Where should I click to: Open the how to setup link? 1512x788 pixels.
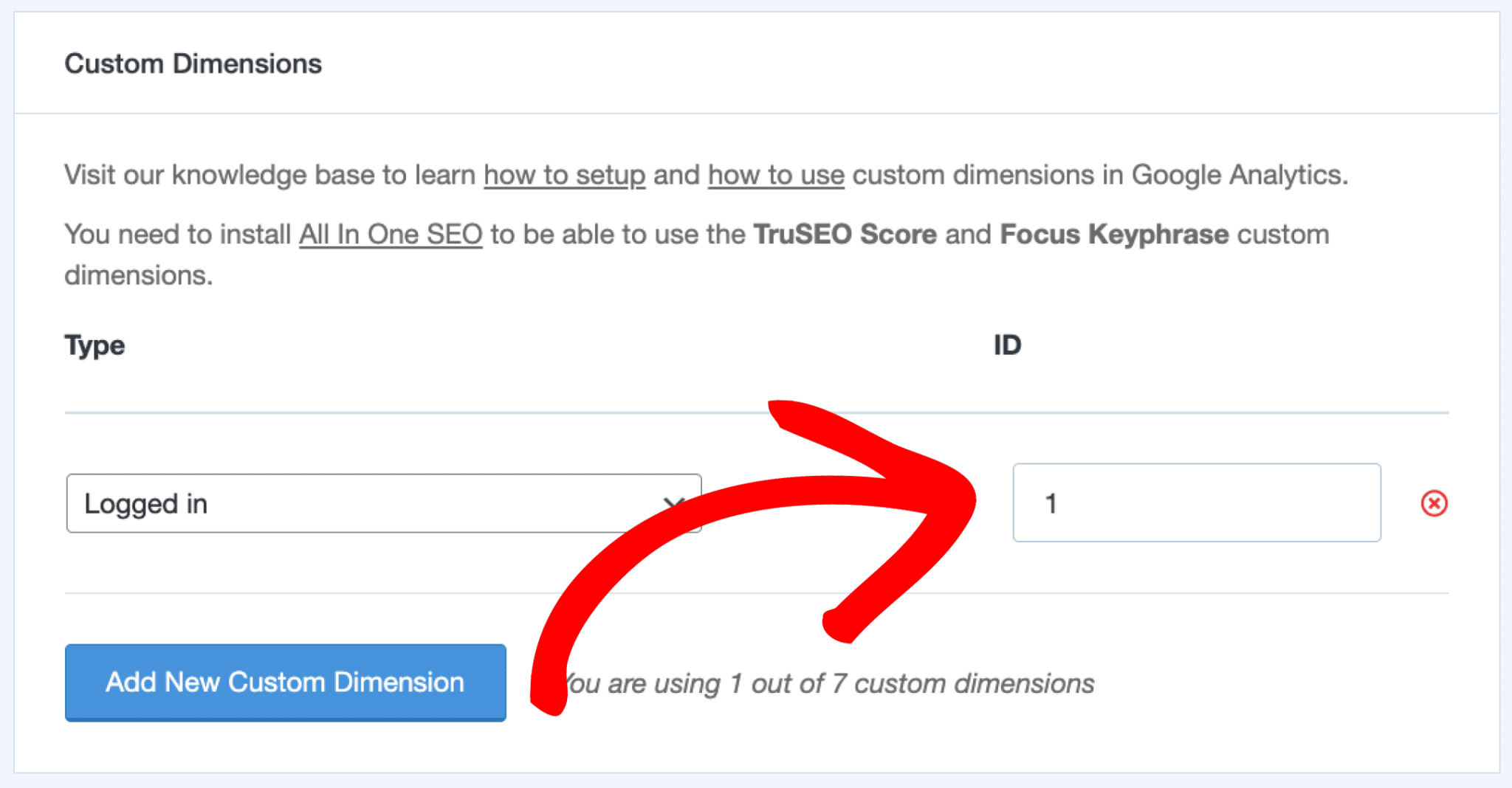pyautogui.click(x=563, y=175)
